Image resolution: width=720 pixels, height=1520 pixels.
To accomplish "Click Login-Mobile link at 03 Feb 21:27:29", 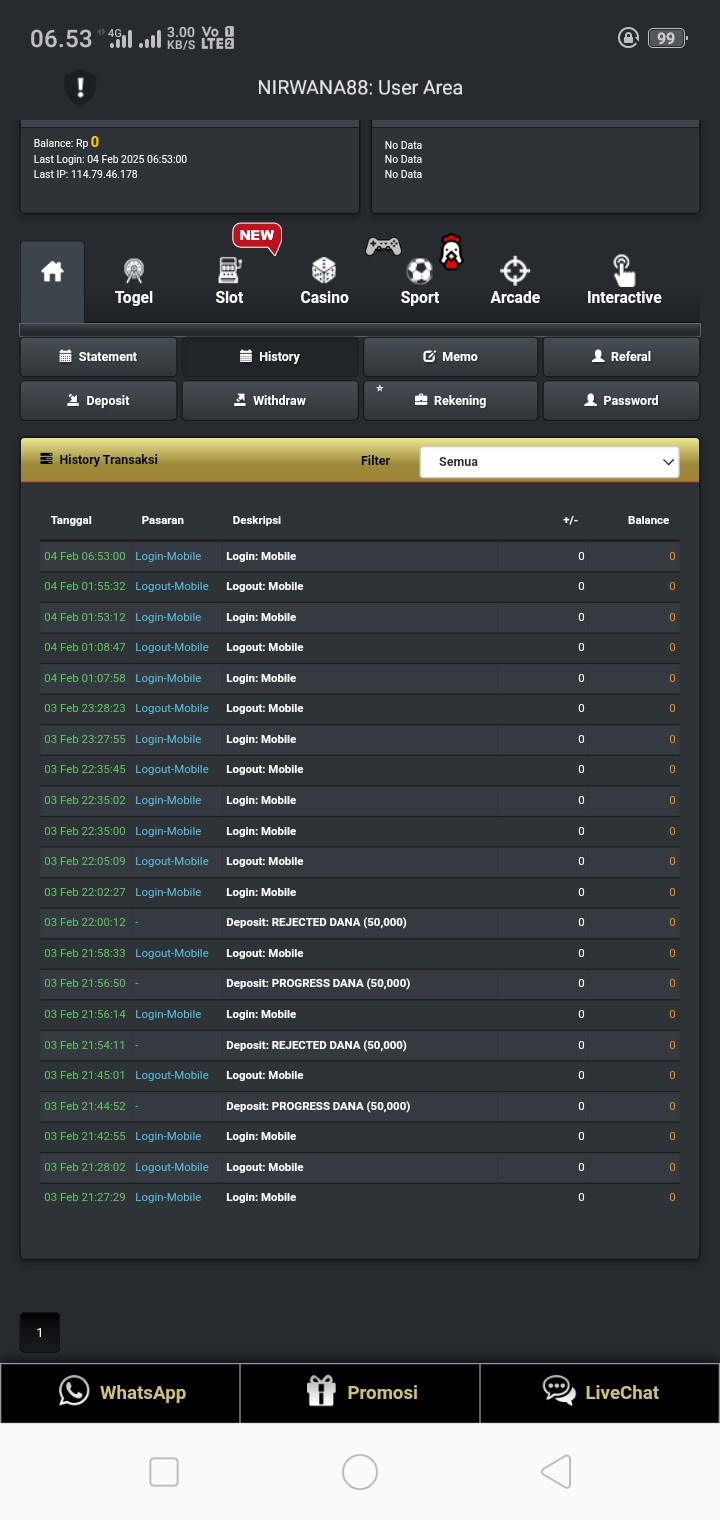I will (168, 1197).
